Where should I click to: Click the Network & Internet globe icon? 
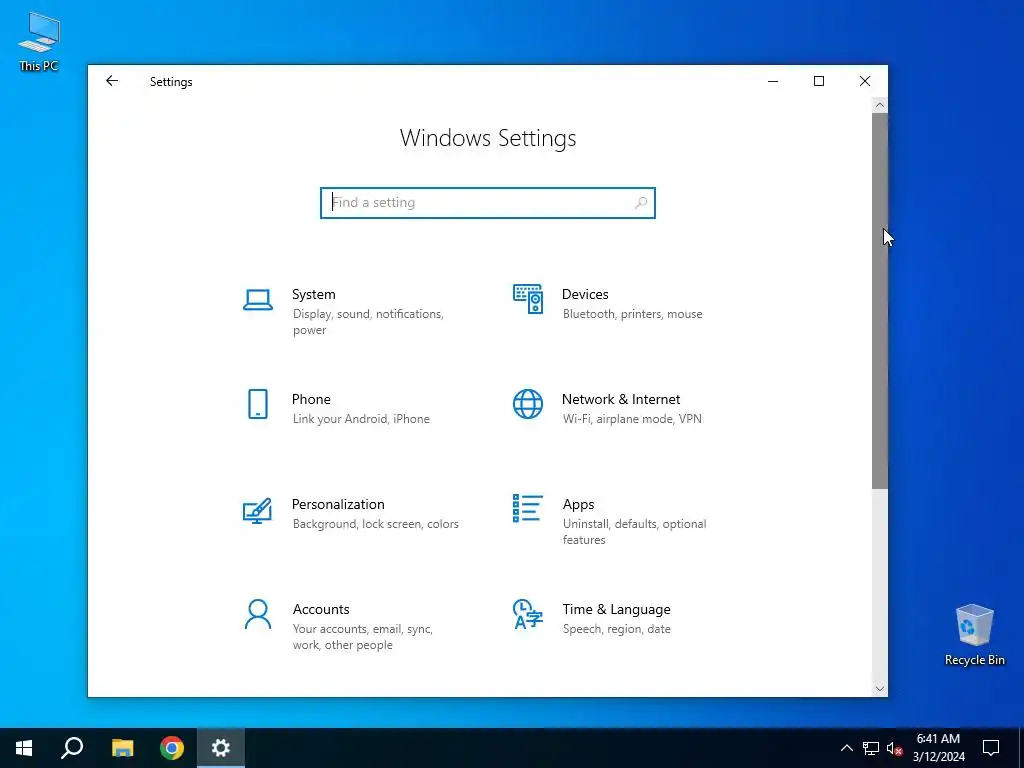528,404
